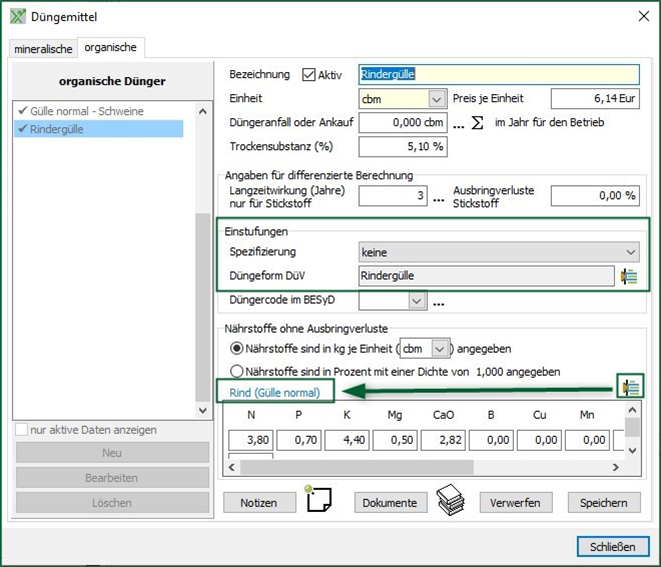
Task: Click the nutrient template list icon
Action: 630,387
